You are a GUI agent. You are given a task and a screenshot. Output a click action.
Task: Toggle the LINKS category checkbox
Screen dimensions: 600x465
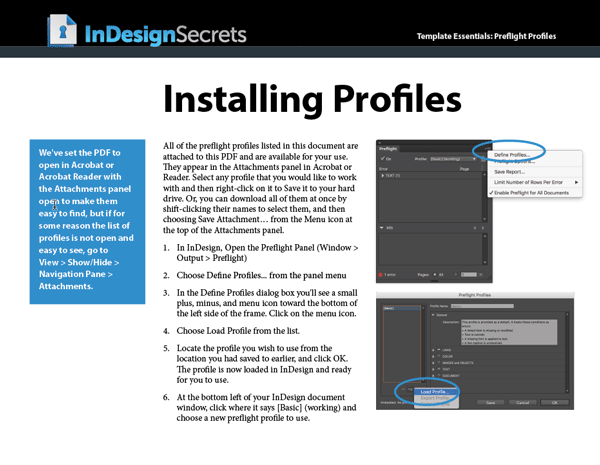(439, 349)
